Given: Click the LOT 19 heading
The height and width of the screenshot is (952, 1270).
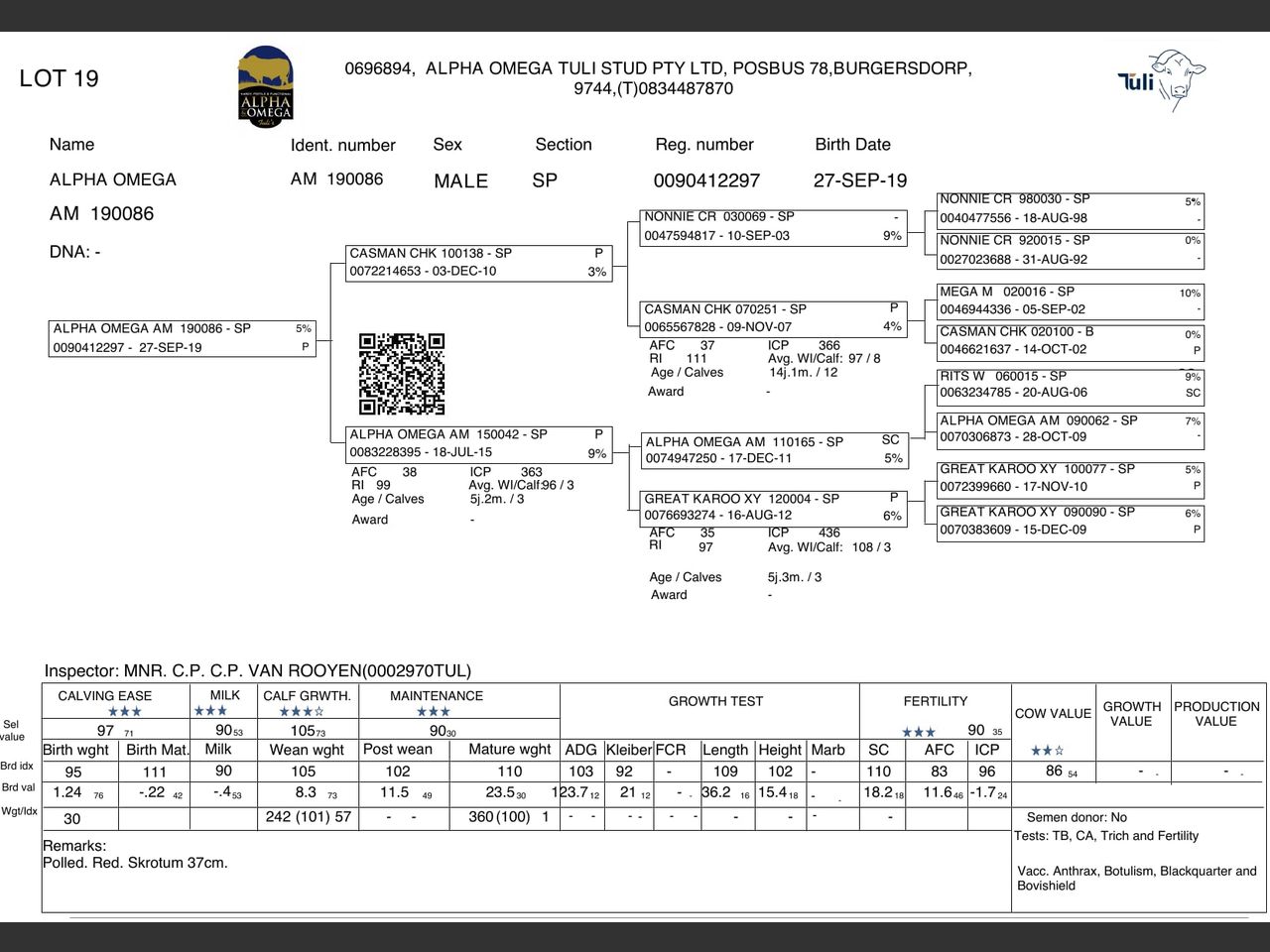Looking at the screenshot, I should click(x=60, y=79).
